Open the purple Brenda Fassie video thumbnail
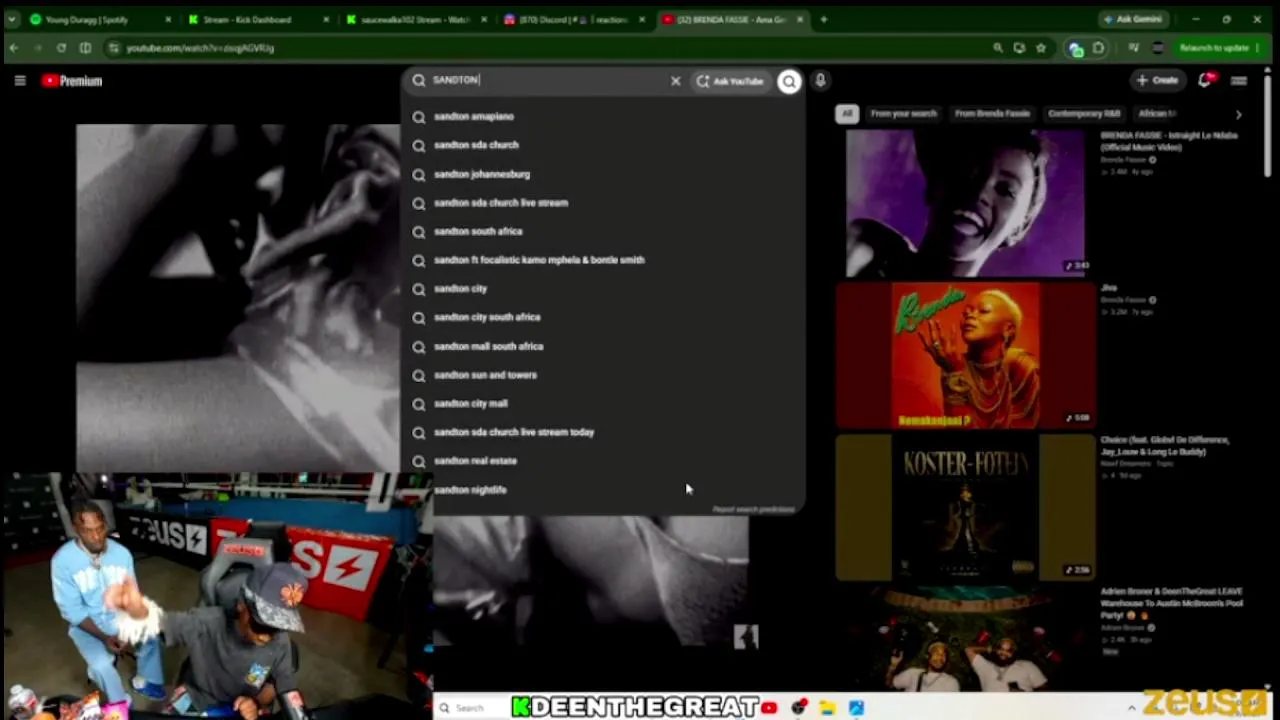This screenshot has width=1280, height=720. click(965, 203)
